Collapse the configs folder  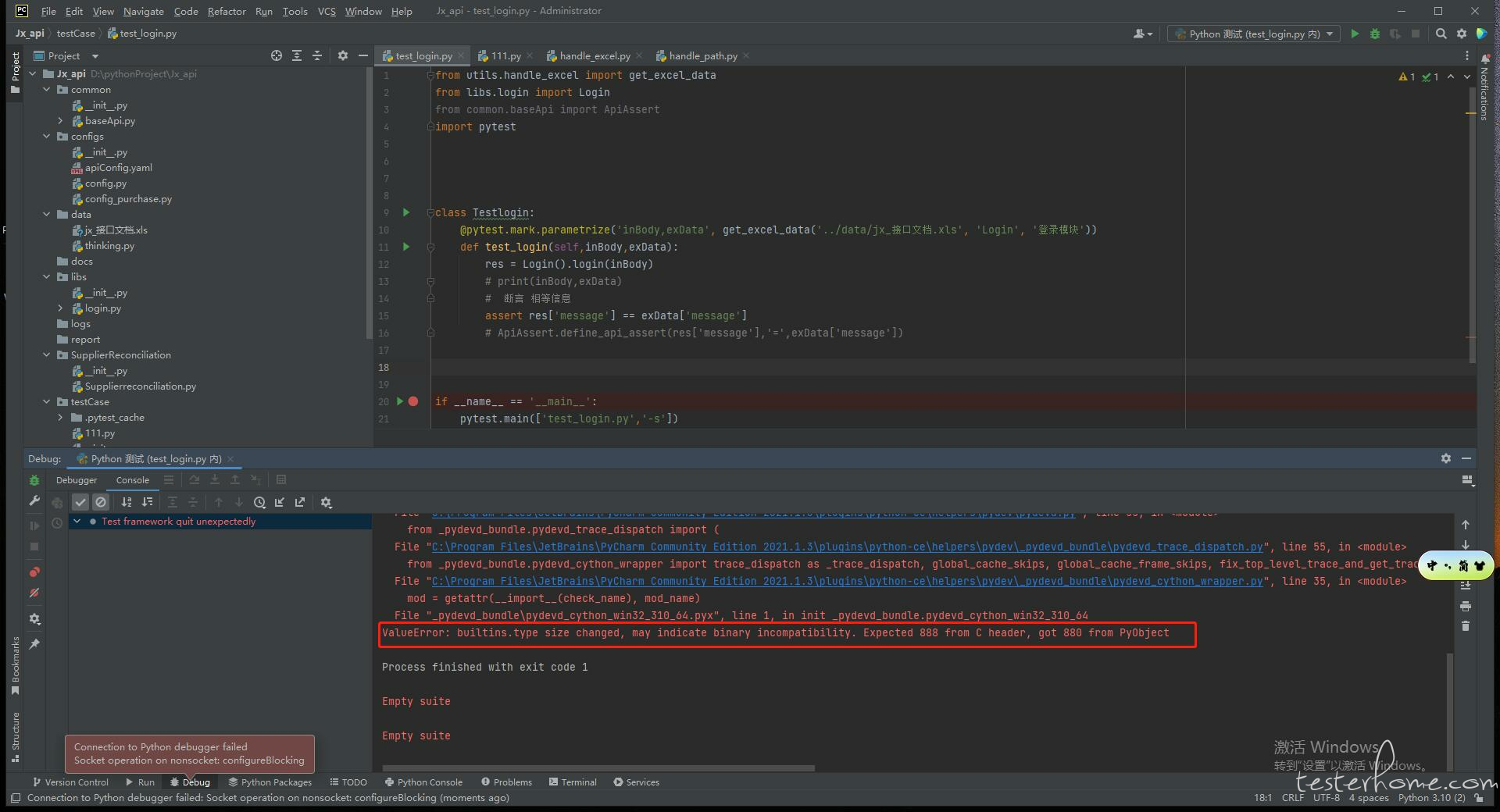[47, 137]
